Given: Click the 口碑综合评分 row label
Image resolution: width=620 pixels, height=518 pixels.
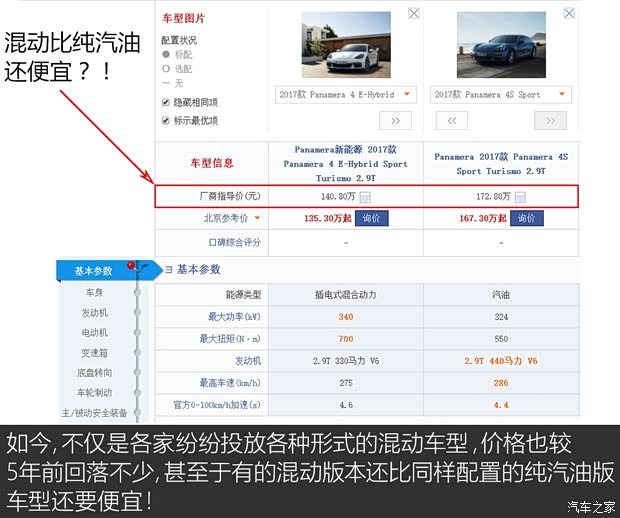Looking at the screenshot, I should click(x=235, y=242).
